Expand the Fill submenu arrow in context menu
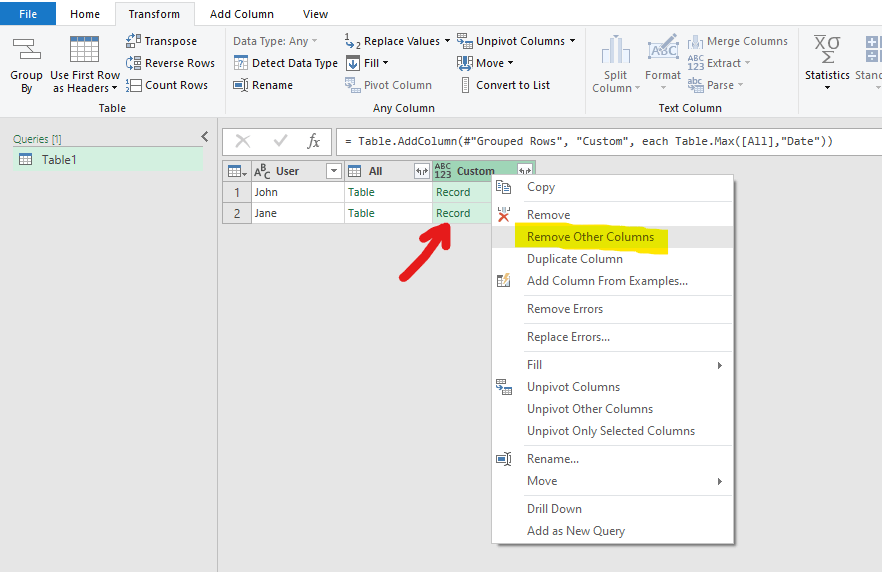The width and height of the screenshot is (882, 572). tap(720, 366)
